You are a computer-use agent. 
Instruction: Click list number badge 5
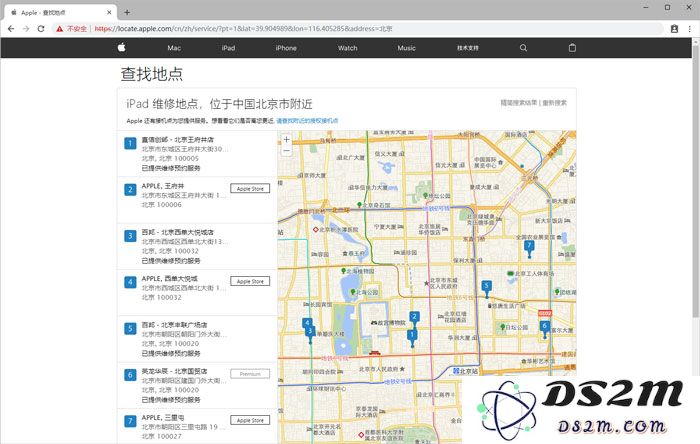click(130, 329)
